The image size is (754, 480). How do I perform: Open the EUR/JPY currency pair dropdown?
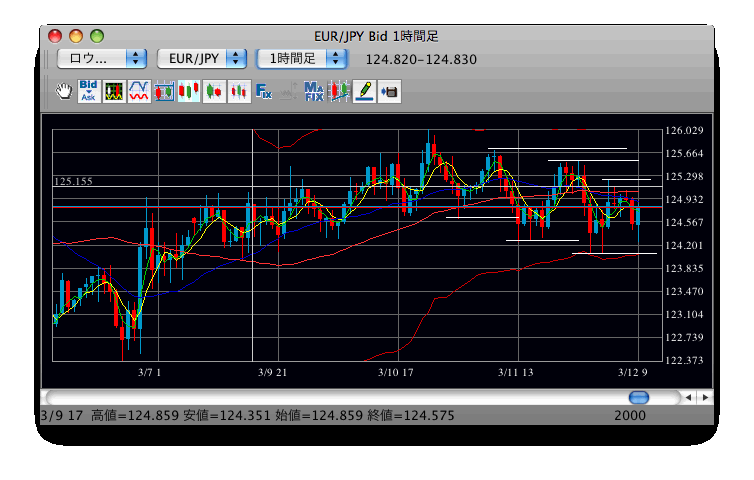(x=202, y=59)
